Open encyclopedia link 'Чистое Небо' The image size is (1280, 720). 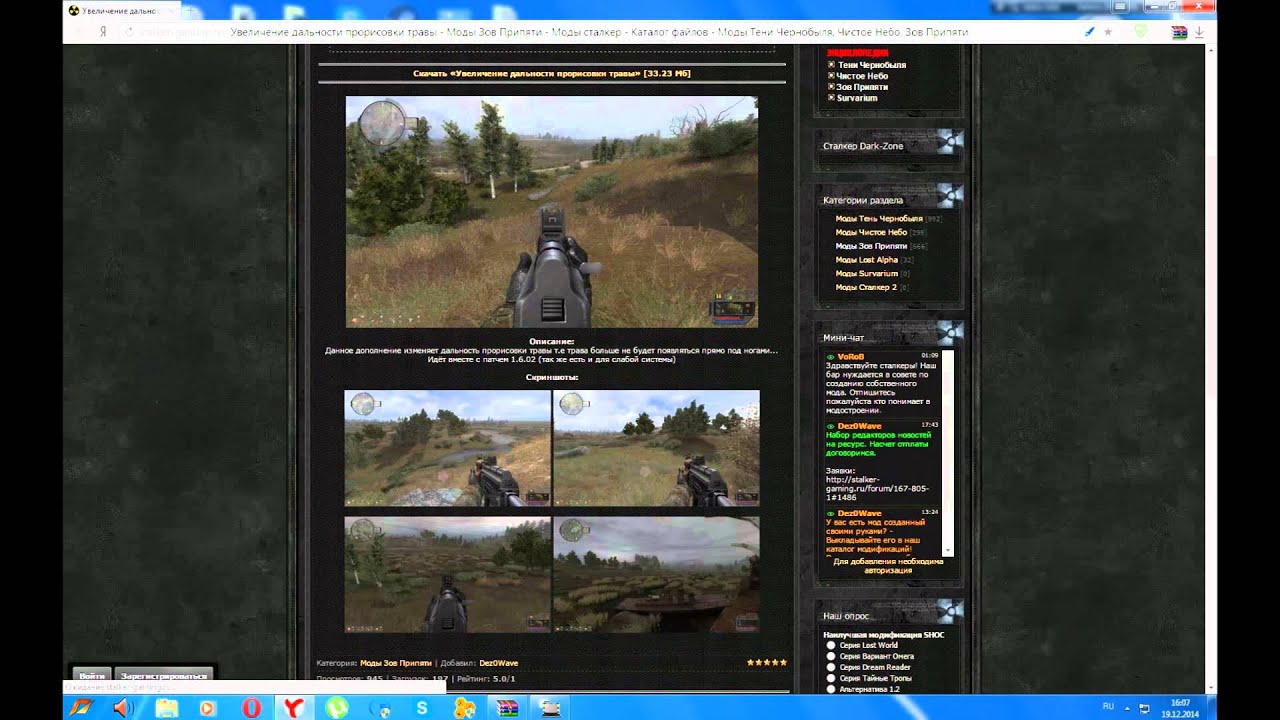click(x=863, y=76)
